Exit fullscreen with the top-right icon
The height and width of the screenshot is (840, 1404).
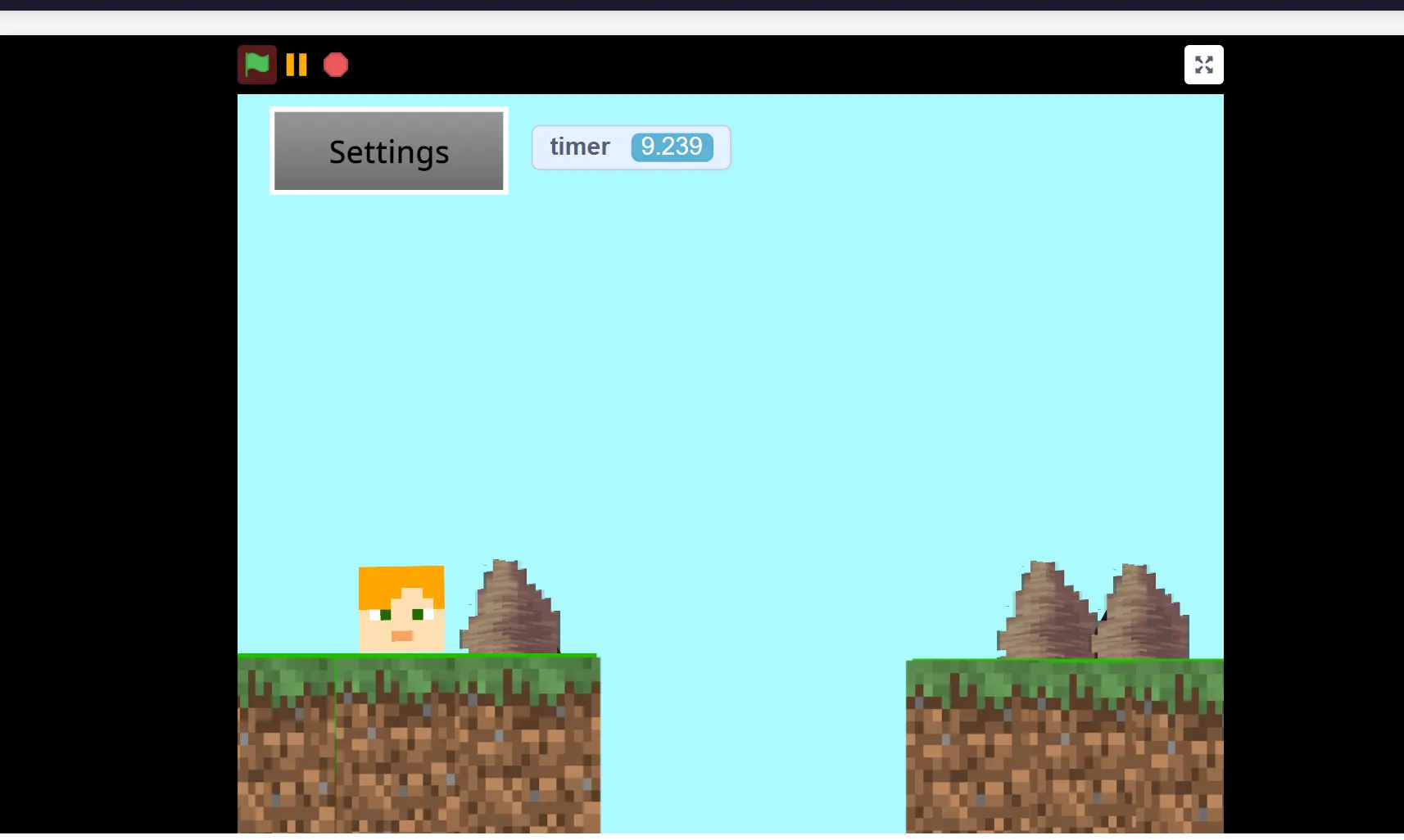pos(1203,65)
